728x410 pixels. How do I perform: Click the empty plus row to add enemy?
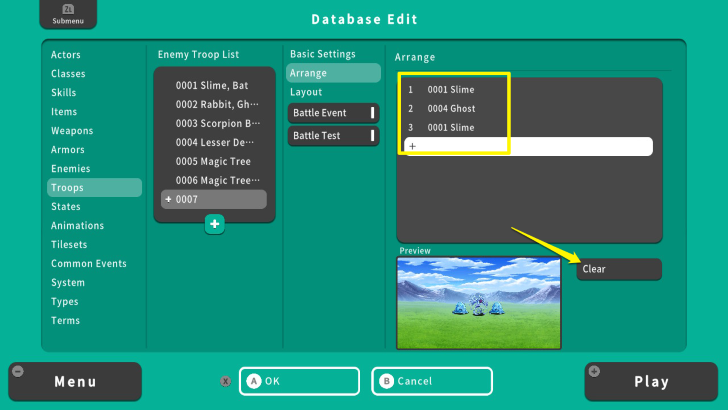(x=528, y=147)
